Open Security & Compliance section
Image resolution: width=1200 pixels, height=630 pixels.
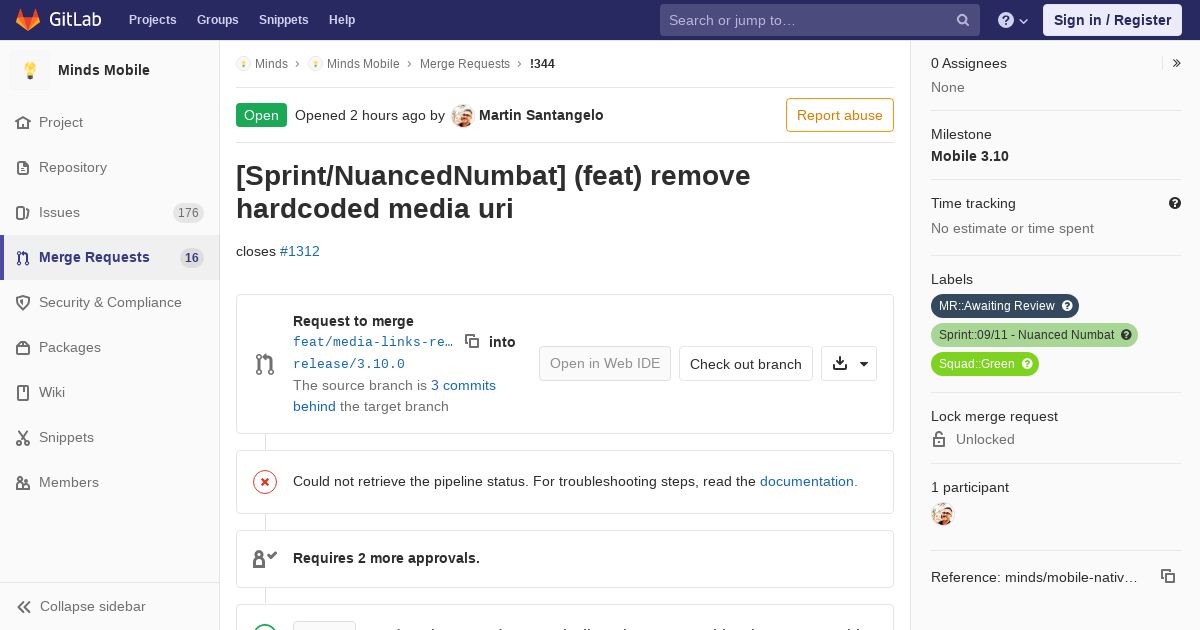(110, 302)
